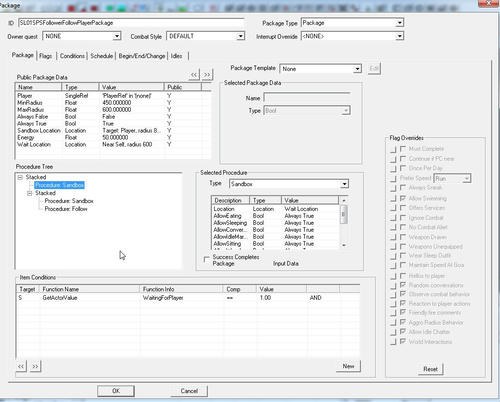
Task: Click the procedure data list scrollbar
Action: pos(344,223)
